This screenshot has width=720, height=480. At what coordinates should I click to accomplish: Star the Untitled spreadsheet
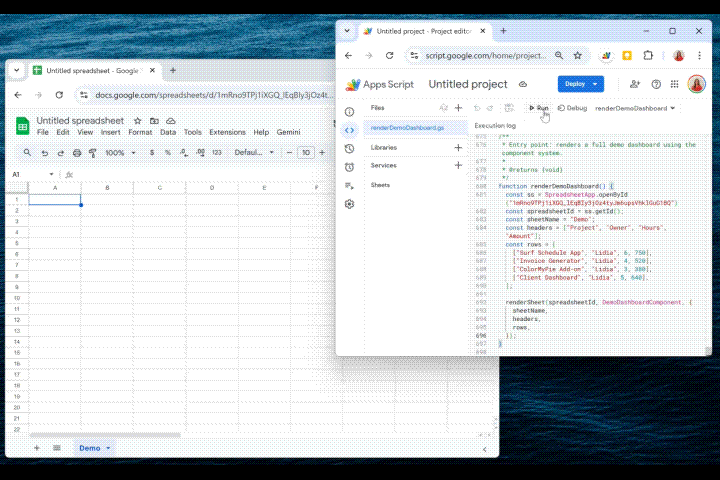138,121
